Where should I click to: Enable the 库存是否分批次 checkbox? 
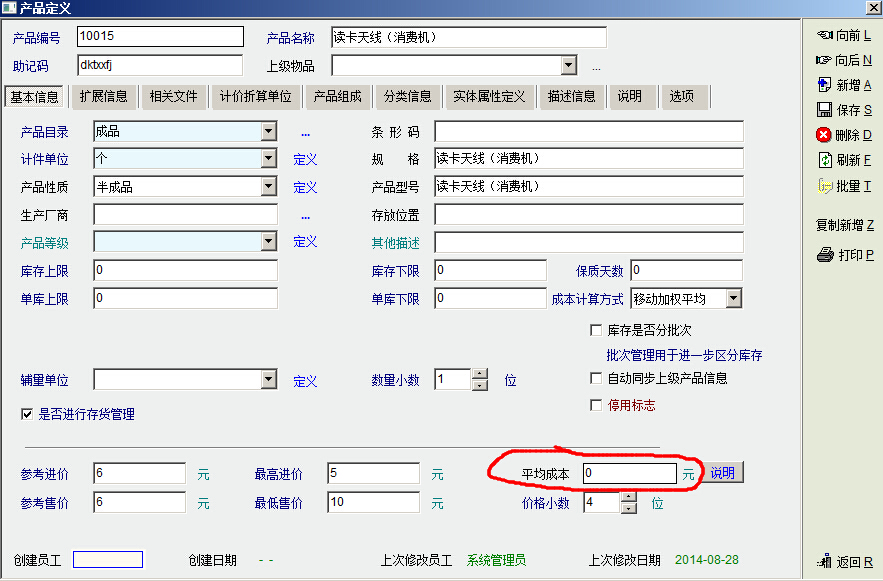tap(597, 330)
